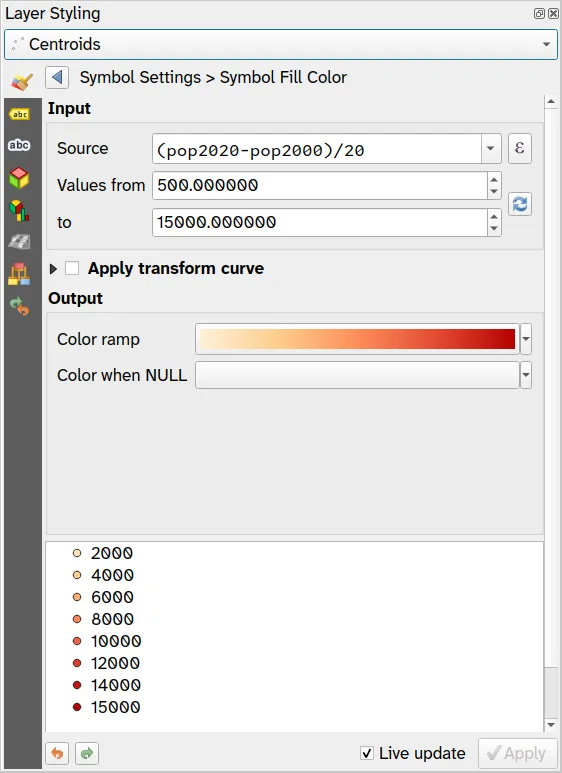
Task: Click the Color when NULL swatch
Action: point(357,375)
